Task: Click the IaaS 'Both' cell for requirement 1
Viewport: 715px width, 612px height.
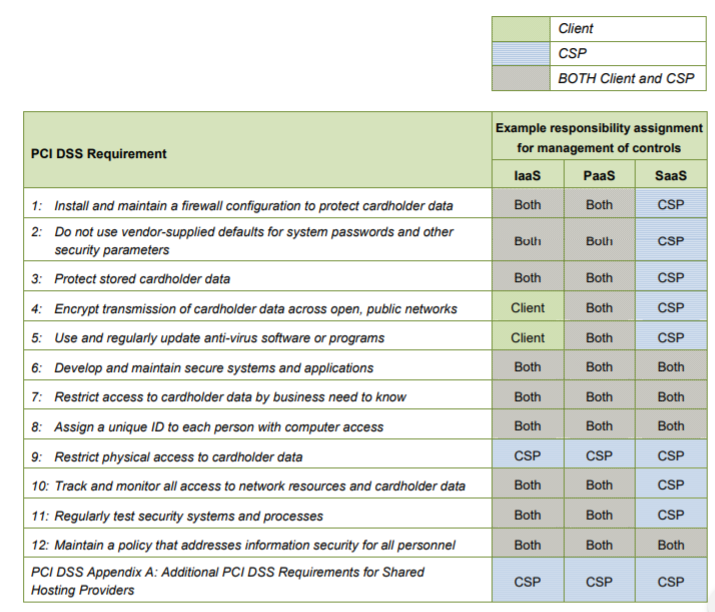Action: tap(528, 205)
